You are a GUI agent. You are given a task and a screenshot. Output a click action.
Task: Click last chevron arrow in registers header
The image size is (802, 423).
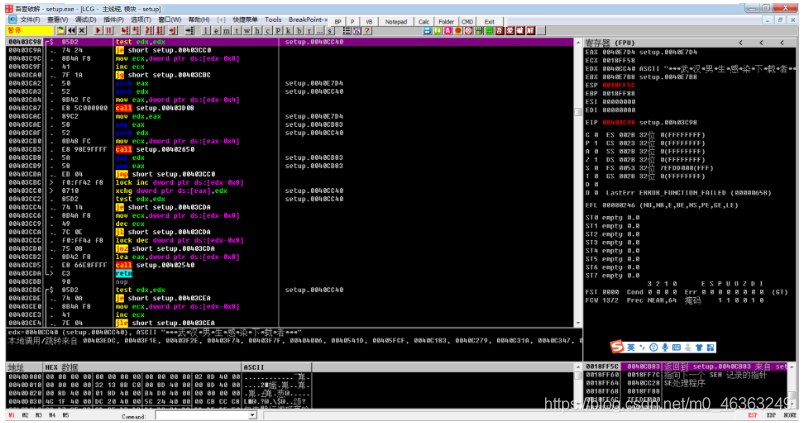point(782,42)
